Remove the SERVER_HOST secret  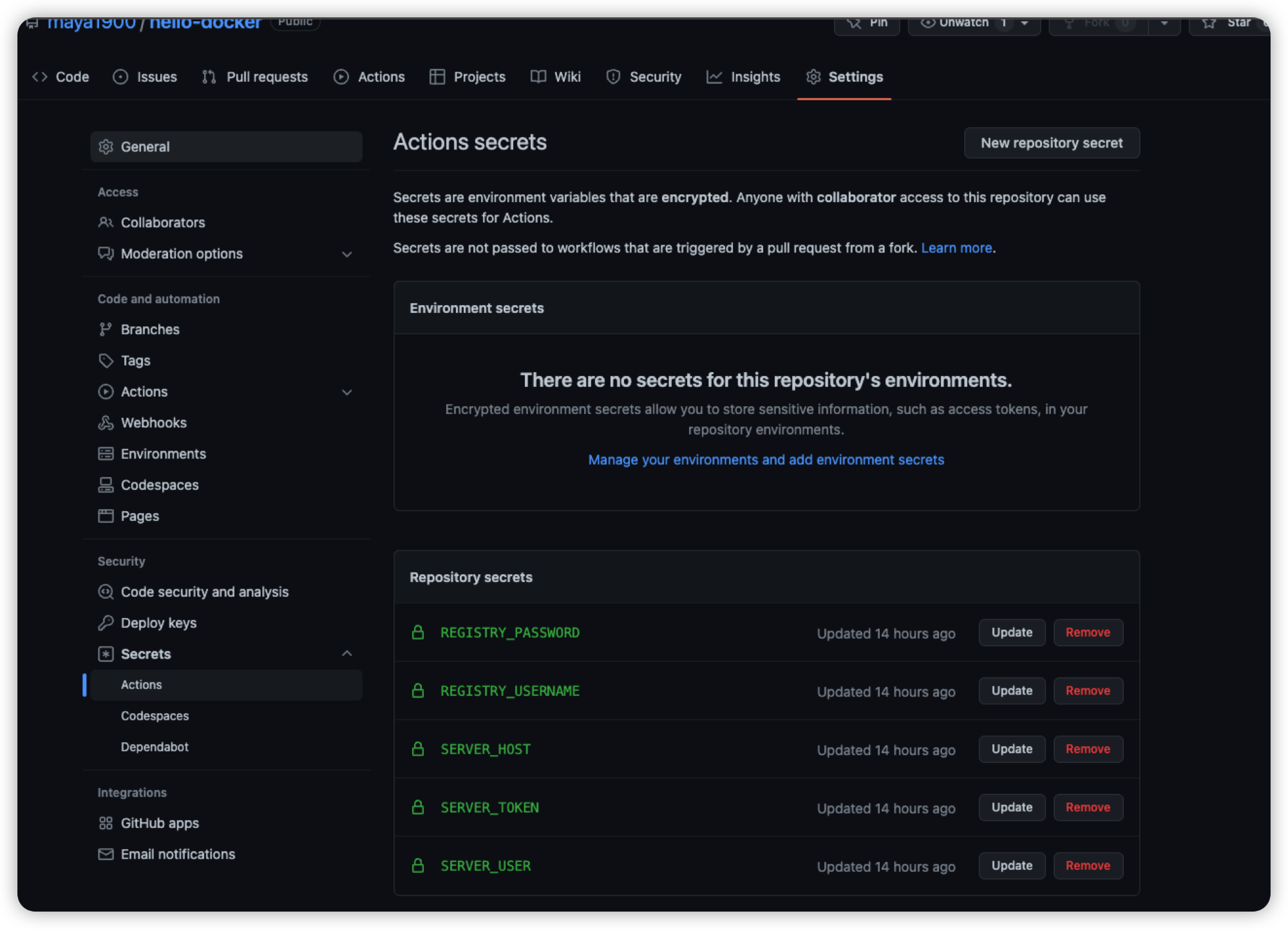click(1088, 749)
